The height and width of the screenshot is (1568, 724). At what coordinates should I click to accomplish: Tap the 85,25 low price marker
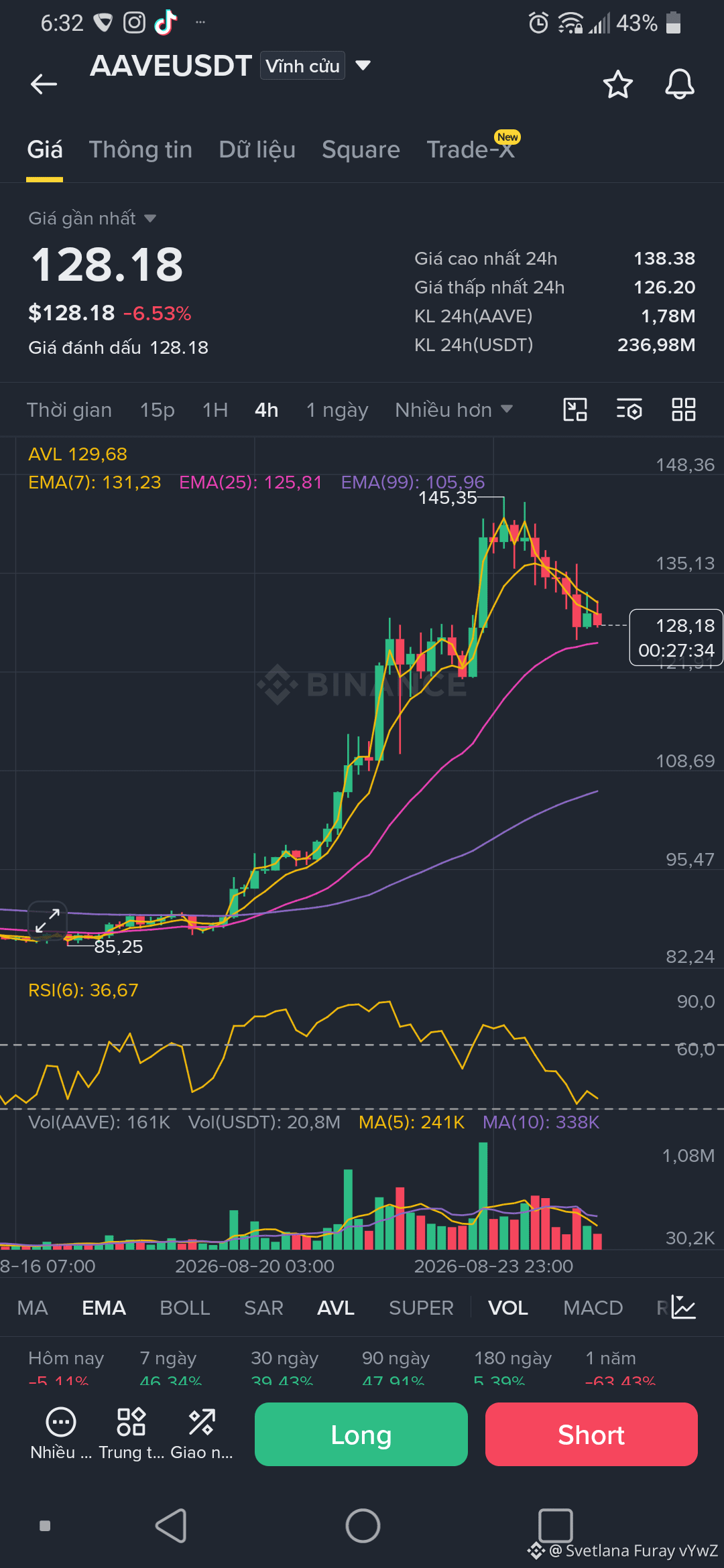click(x=119, y=947)
